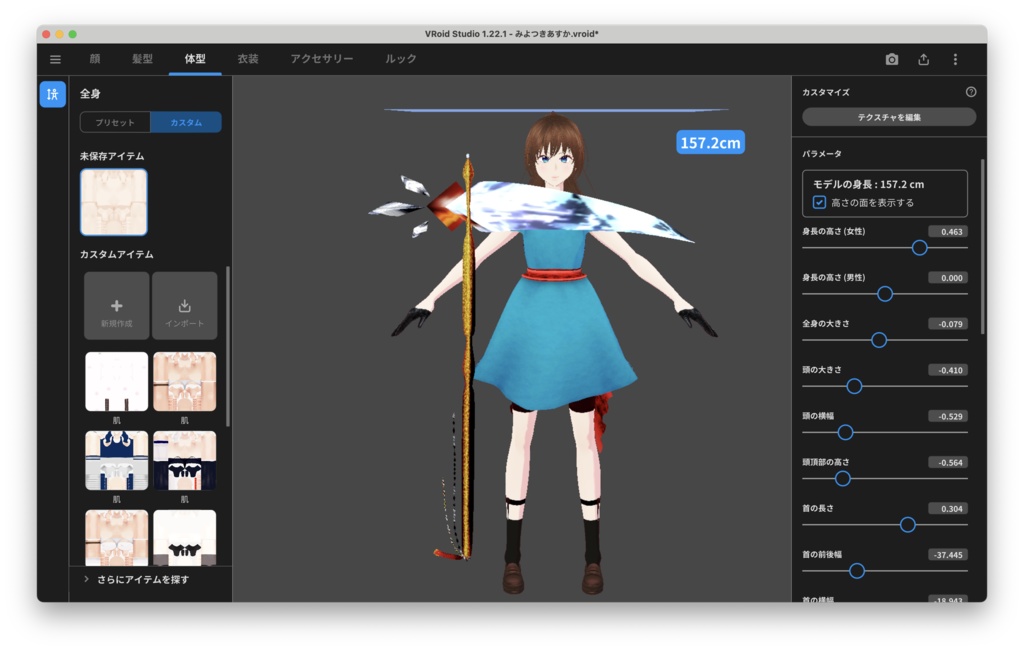Image resolution: width=1024 pixels, height=651 pixels.
Task: Select the beige skin thumbnail in the first row
Action: click(185, 382)
